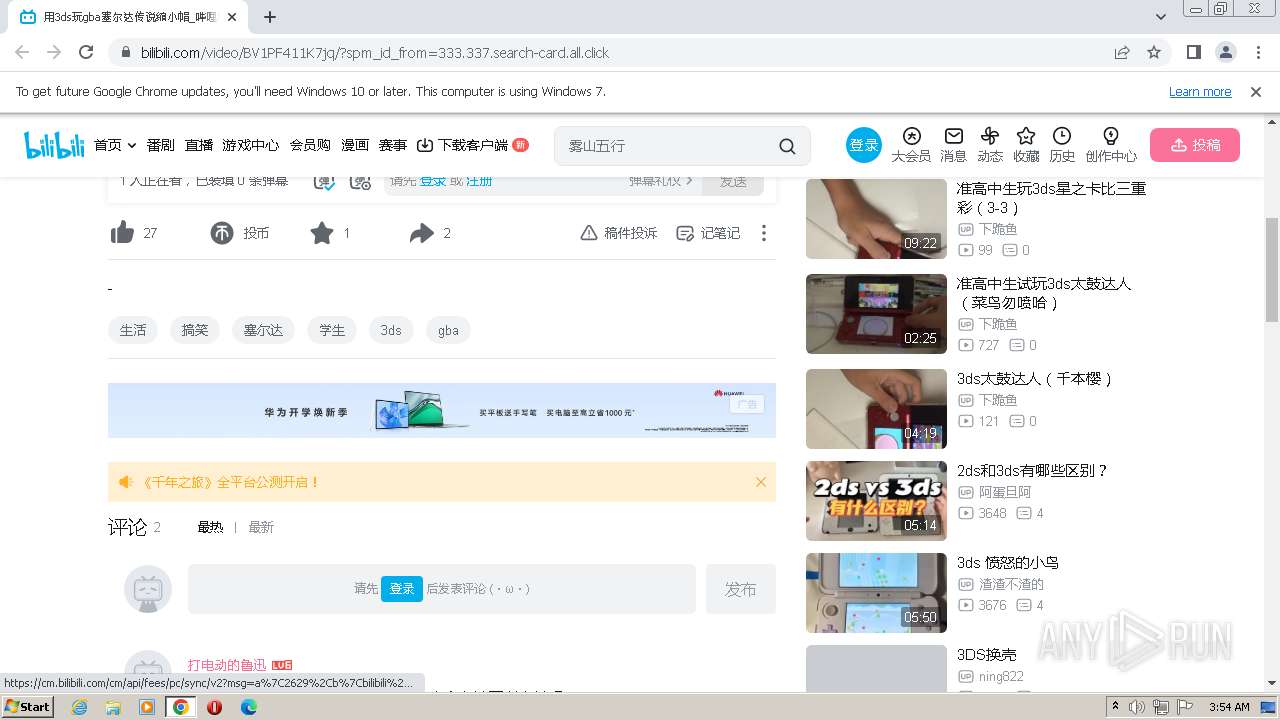Screen dimensions: 1280x720
Task: Open uploader 渣渣不渣的 link
Action: [x=1011, y=584]
